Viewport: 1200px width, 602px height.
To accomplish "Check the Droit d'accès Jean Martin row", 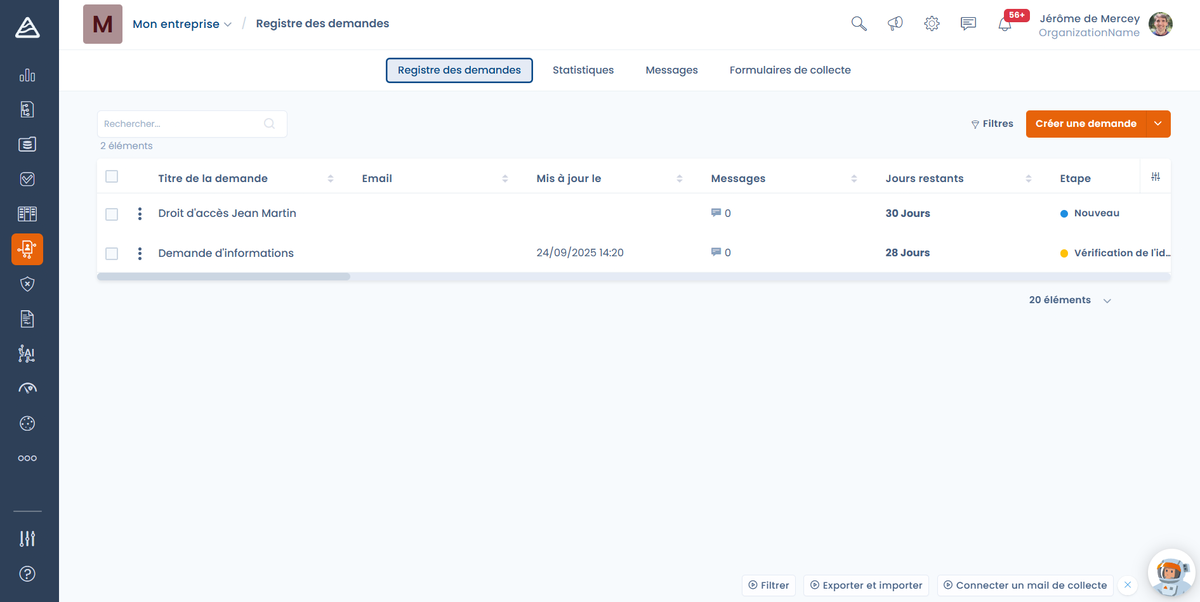I will pos(112,214).
